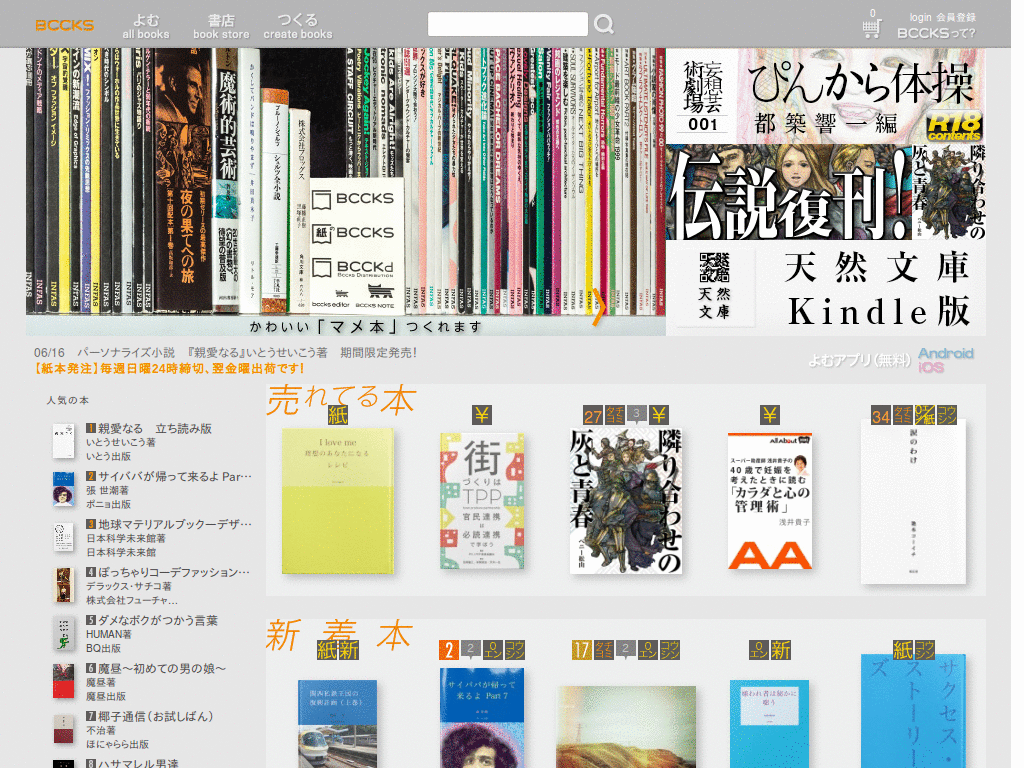1024x768 pixels.
Task: Open the ぴんから体操 banner
Action: coord(825,96)
